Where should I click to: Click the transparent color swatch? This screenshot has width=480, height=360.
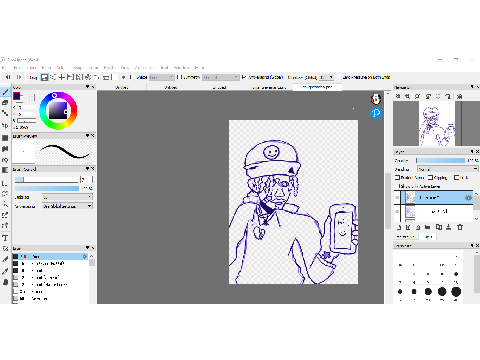tap(31, 97)
